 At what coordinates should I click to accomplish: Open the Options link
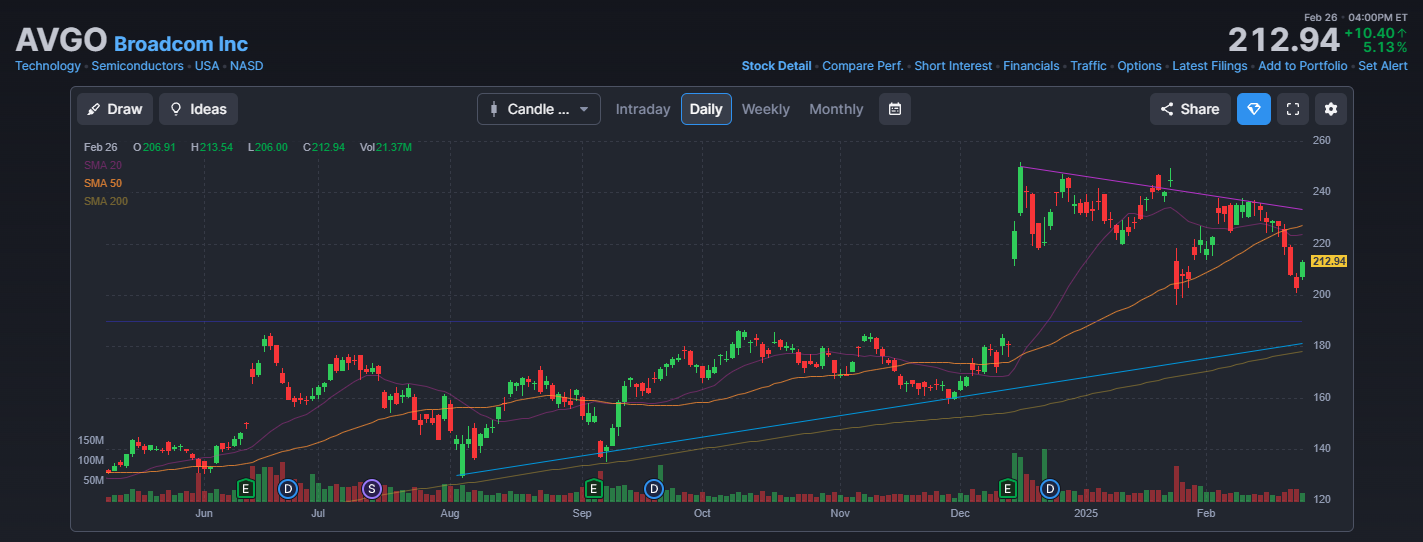coord(1139,66)
